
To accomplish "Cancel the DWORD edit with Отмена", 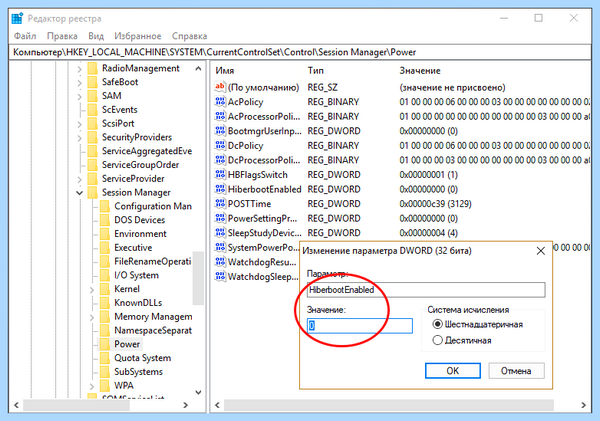I will (x=516, y=371).
